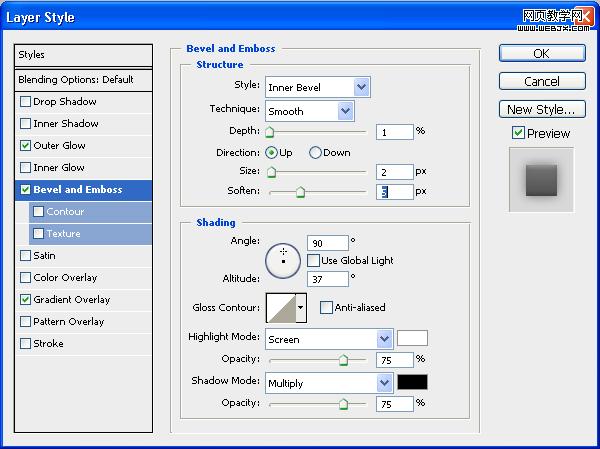This screenshot has width=600, height=449.
Task: Click the Altitude value field
Action: click(328, 279)
